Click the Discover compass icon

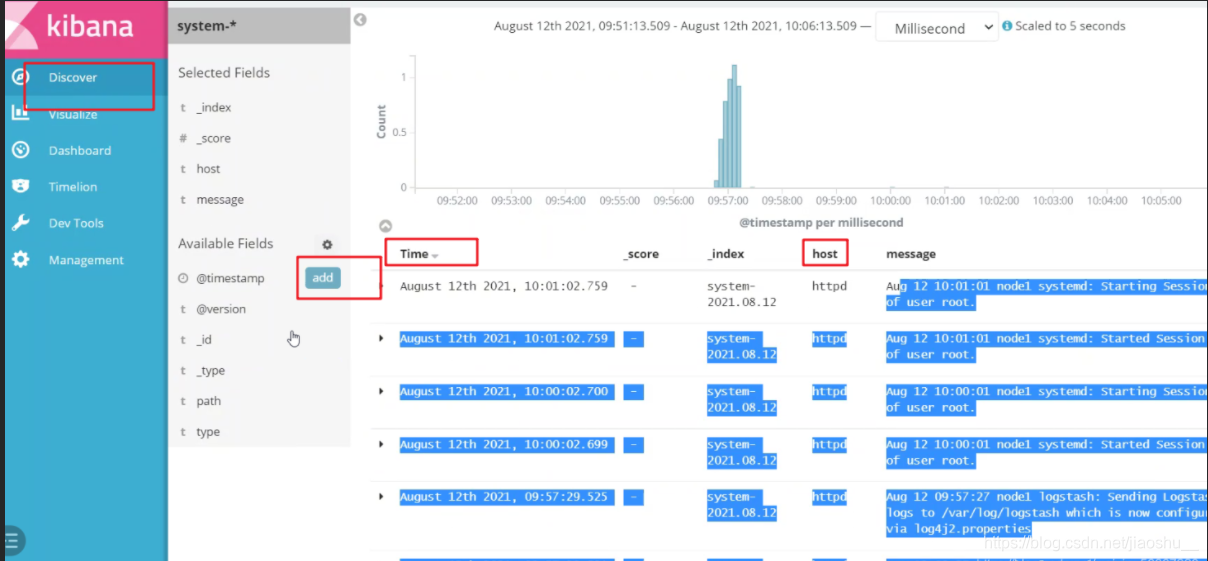(20, 77)
